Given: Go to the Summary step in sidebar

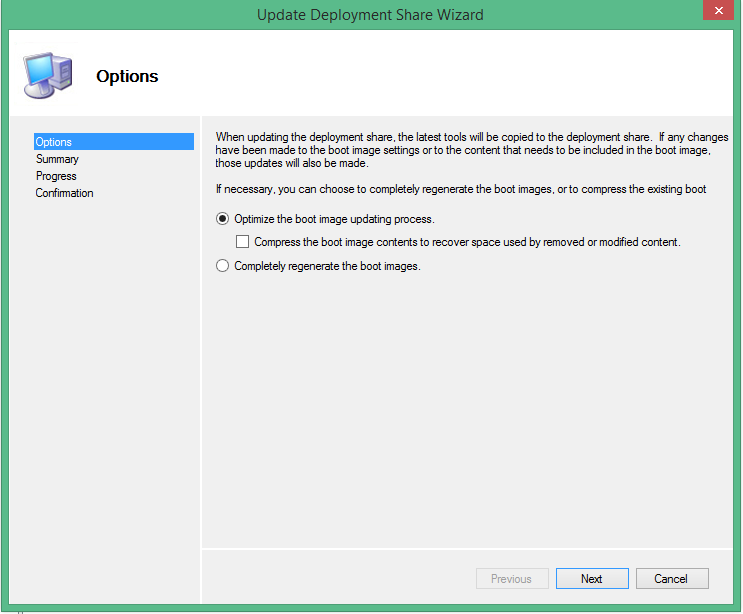Looking at the screenshot, I should (57, 159).
